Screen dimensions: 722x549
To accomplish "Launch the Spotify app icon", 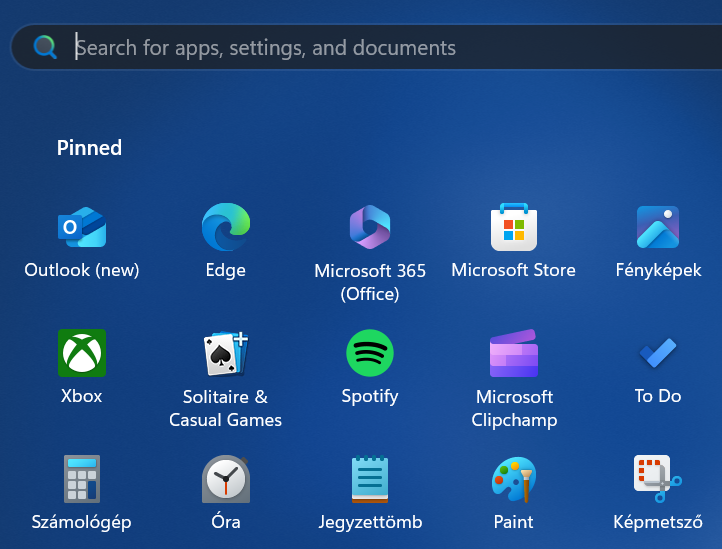I will (x=370, y=353).
